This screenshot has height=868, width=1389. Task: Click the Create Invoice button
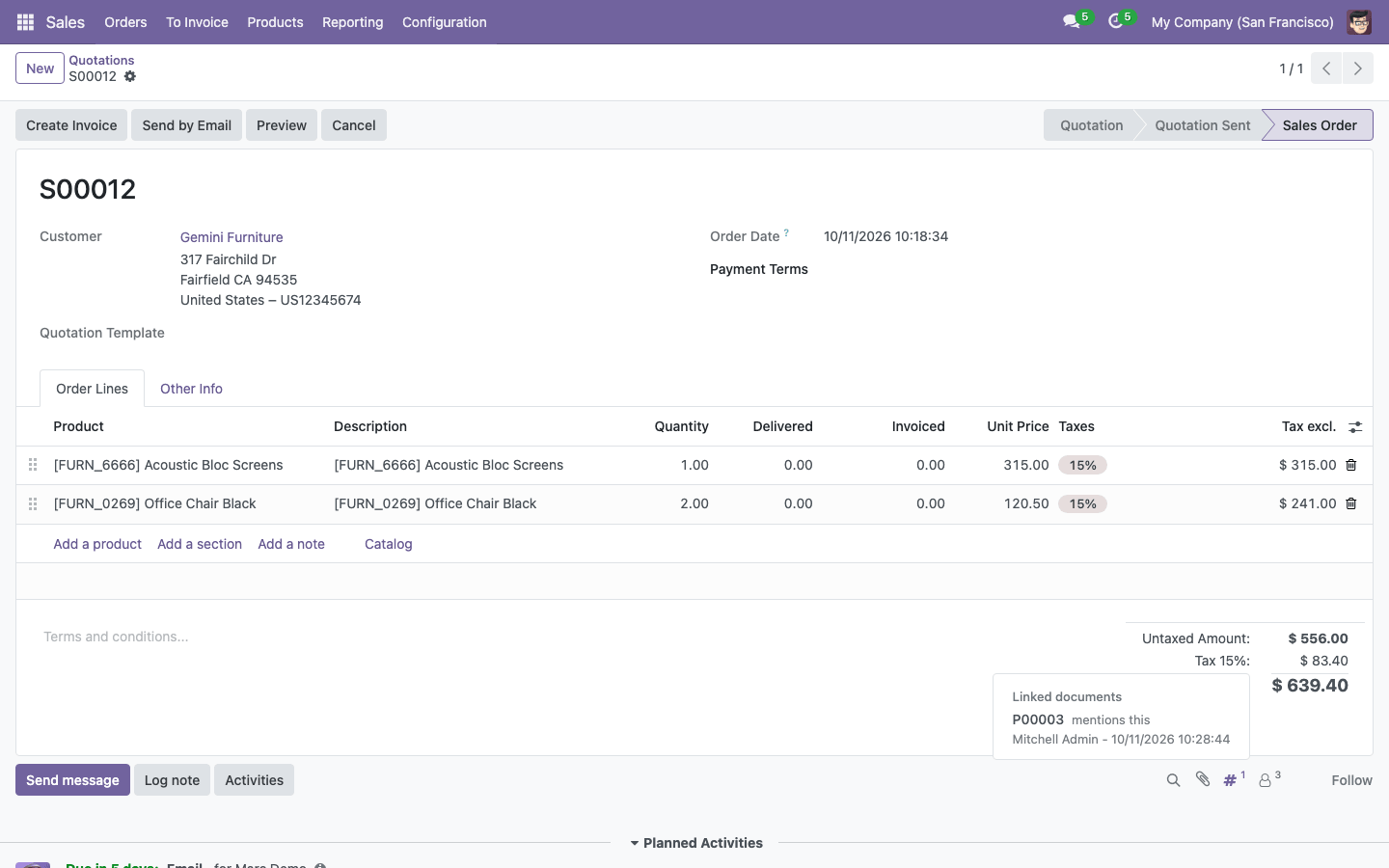click(x=71, y=125)
